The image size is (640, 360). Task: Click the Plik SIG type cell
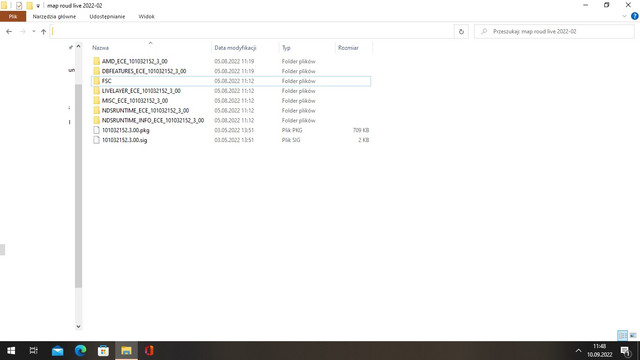(x=291, y=140)
